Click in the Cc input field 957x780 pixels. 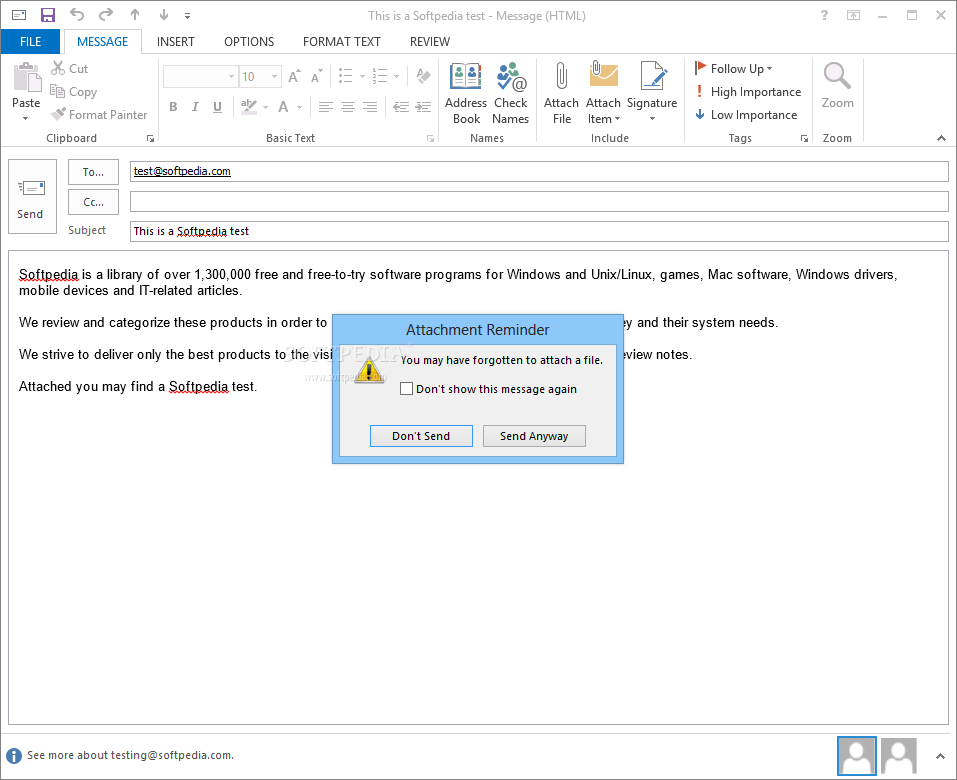539,201
